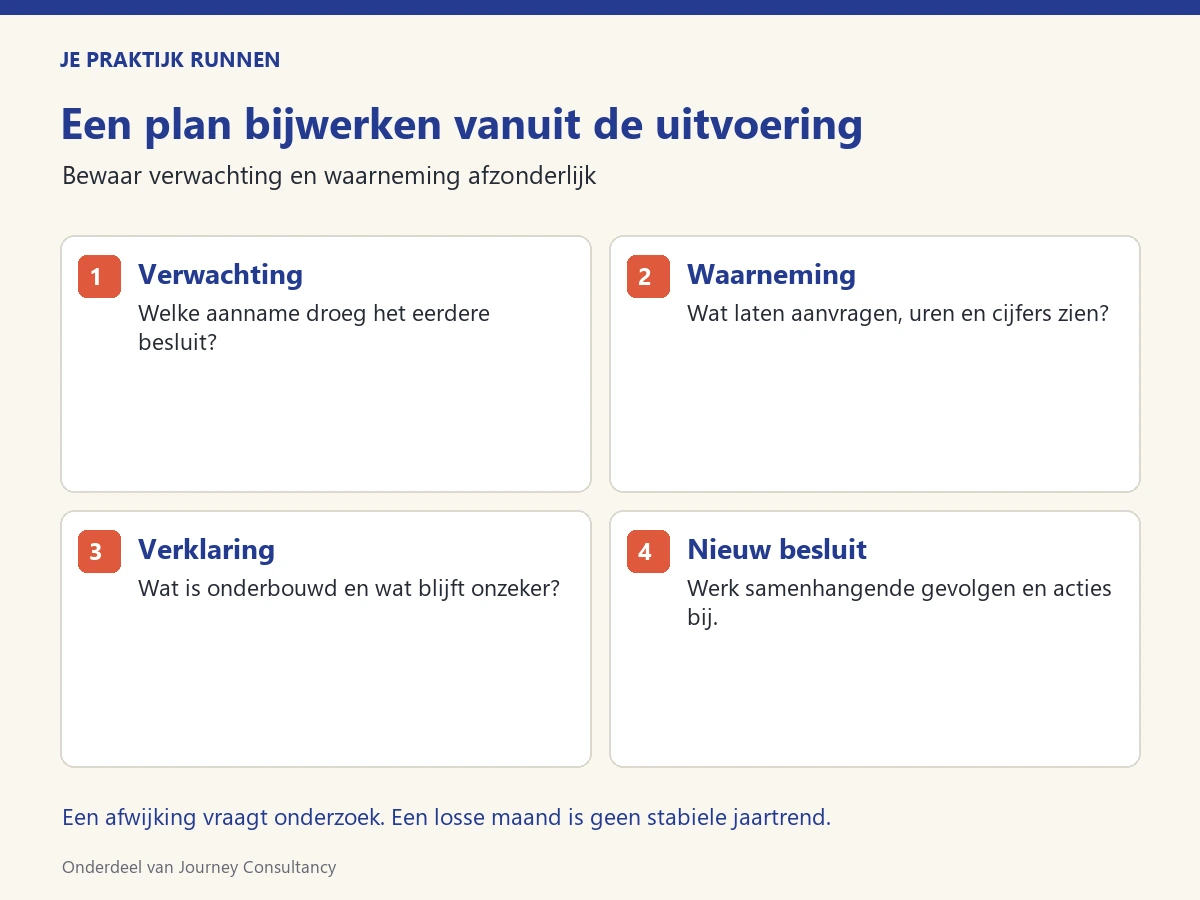Click the number 3 badge icon
Viewport: 1200px width, 900px height.
pyautogui.click(x=99, y=552)
